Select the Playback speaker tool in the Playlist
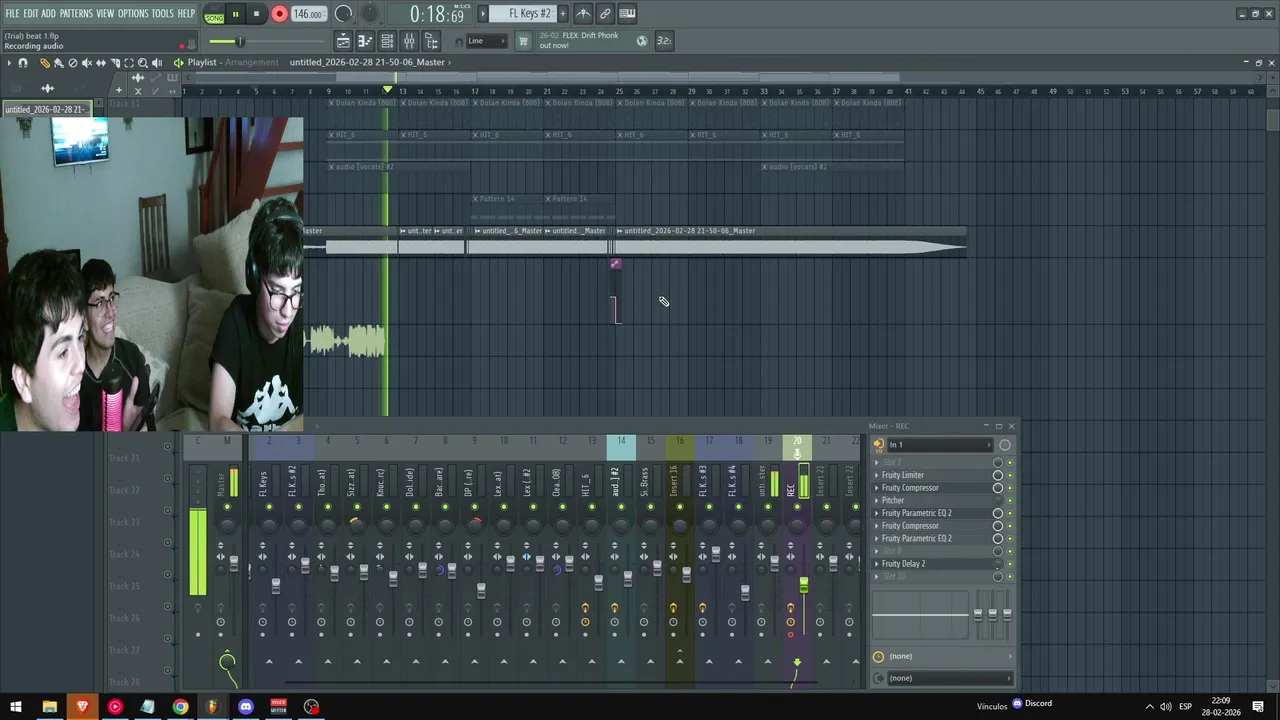The image size is (1280, 720). [x=156, y=63]
